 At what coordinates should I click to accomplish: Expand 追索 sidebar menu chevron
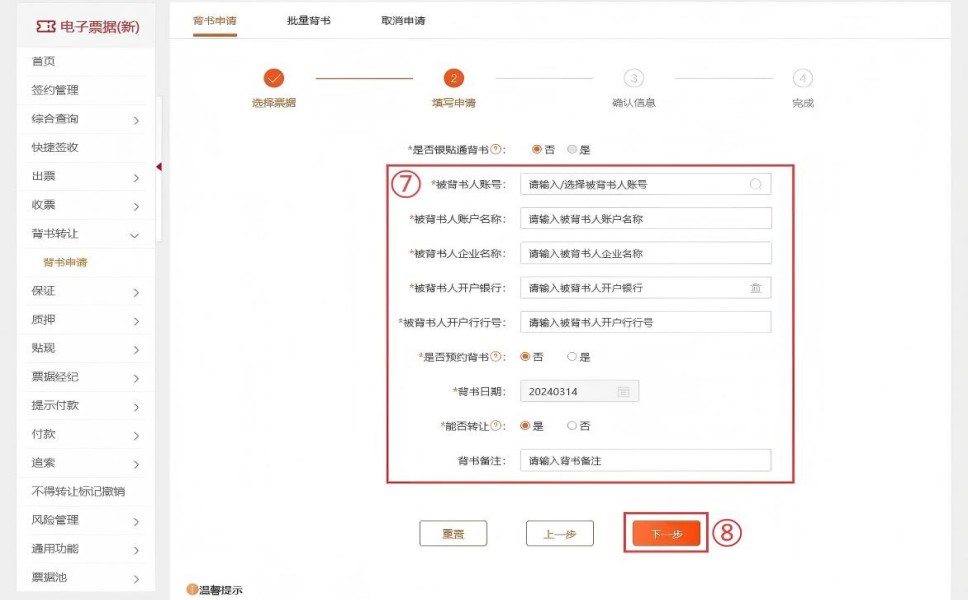[136, 464]
